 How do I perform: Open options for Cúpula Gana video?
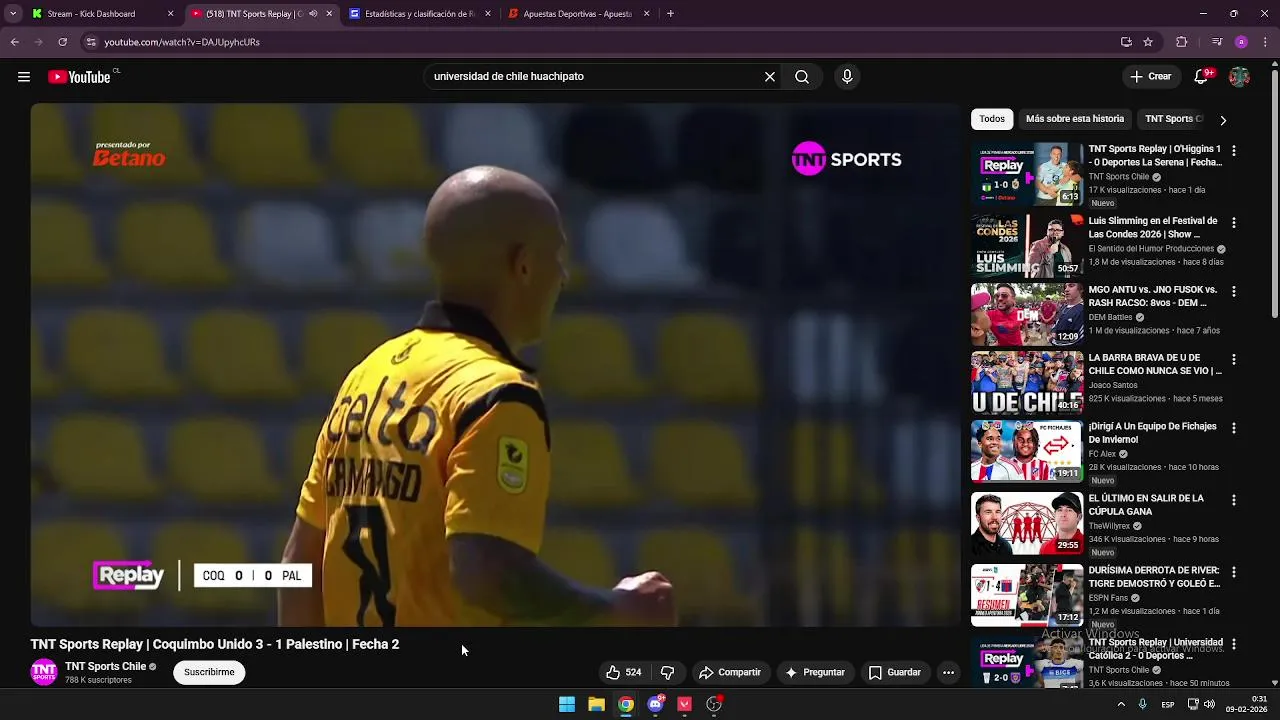click(1234, 500)
